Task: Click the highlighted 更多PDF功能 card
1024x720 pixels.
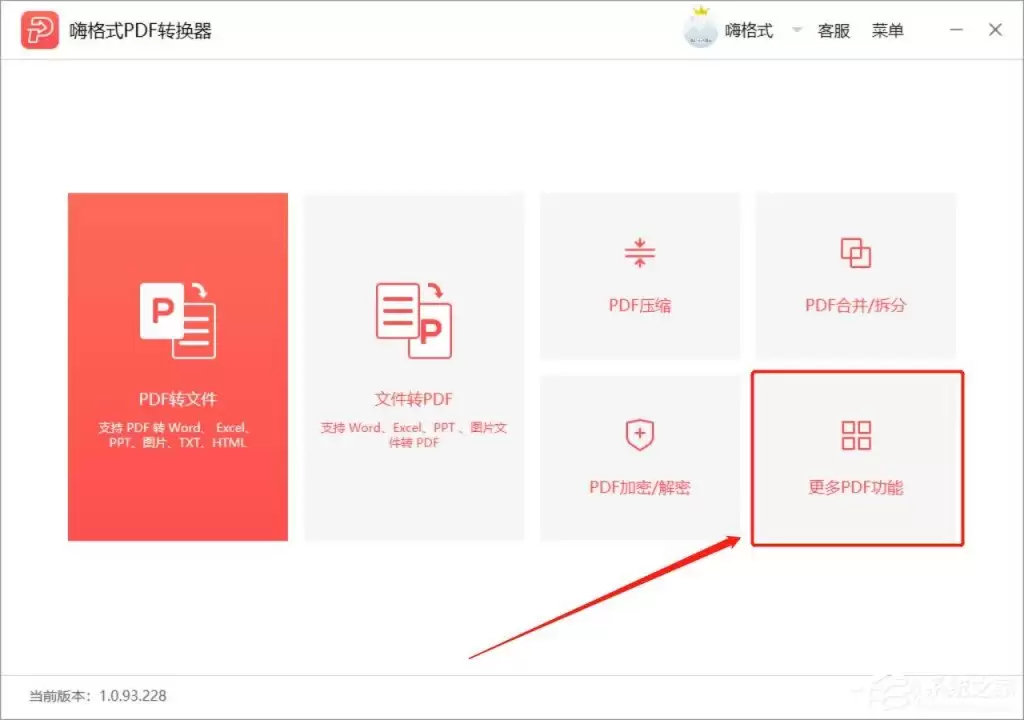Action: 856,458
